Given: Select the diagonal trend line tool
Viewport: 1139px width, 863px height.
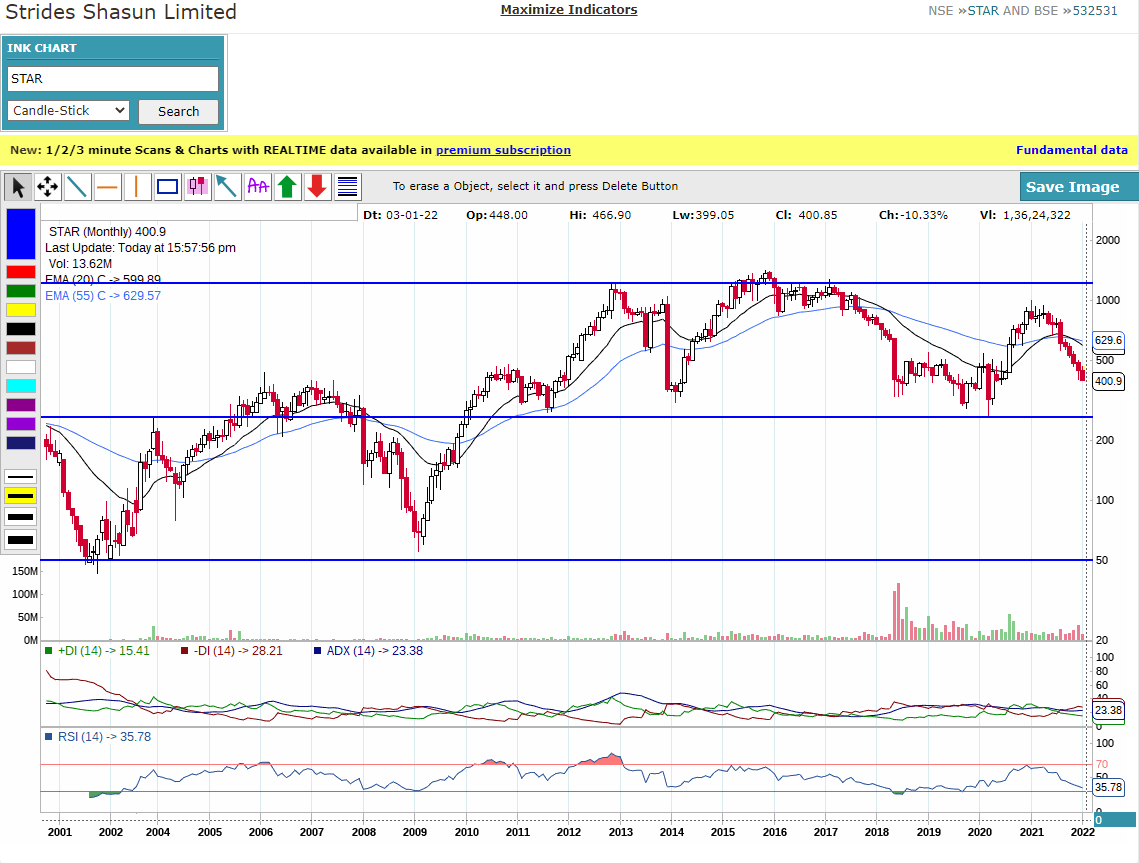Looking at the screenshot, I should [77, 187].
